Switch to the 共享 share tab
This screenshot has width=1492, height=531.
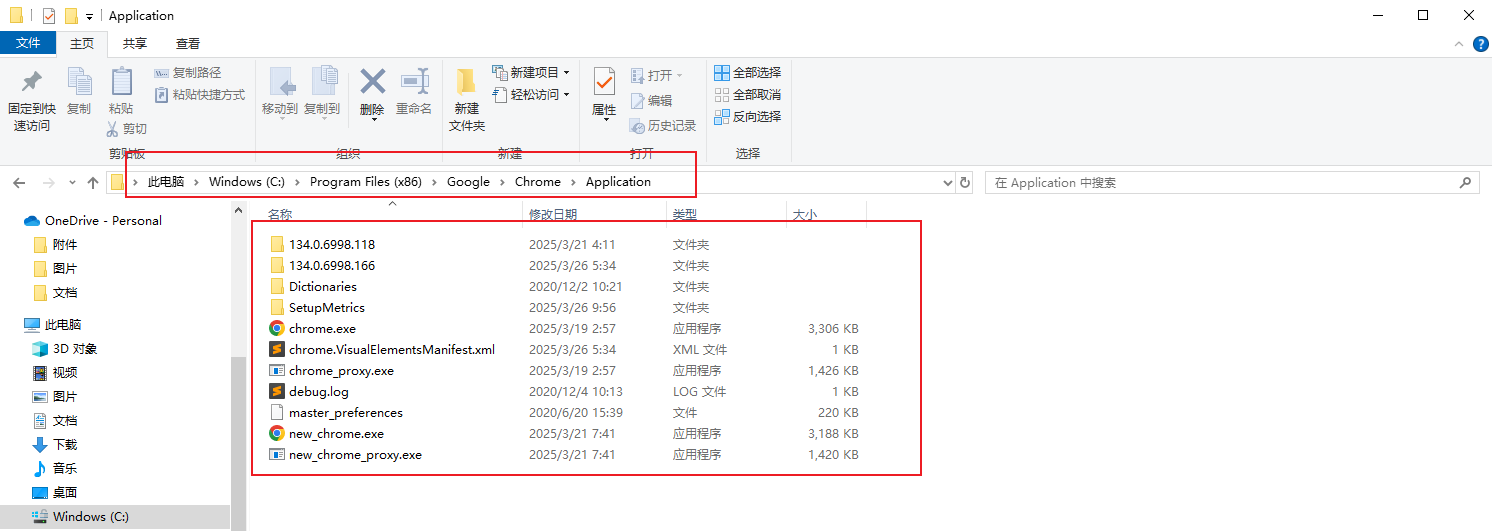tap(135, 43)
